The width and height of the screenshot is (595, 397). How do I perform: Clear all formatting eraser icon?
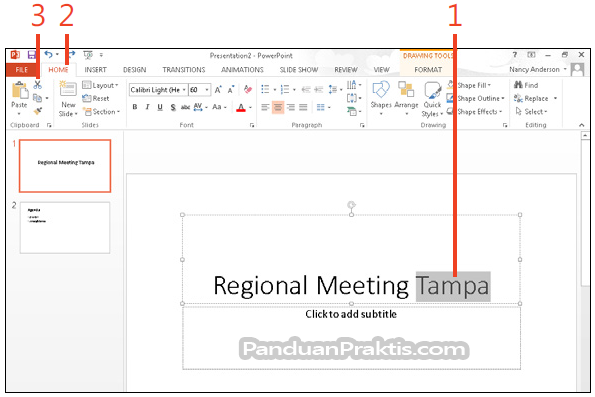(248, 90)
